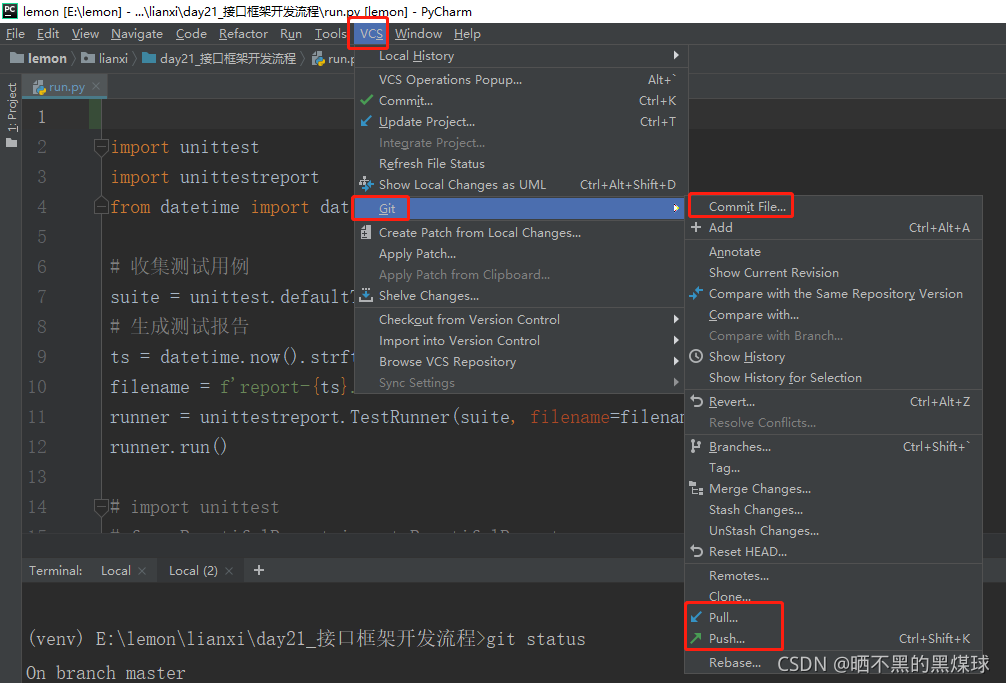Collapse the import block fold marker at line 2
The image size is (1006, 683).
point(101,148)
